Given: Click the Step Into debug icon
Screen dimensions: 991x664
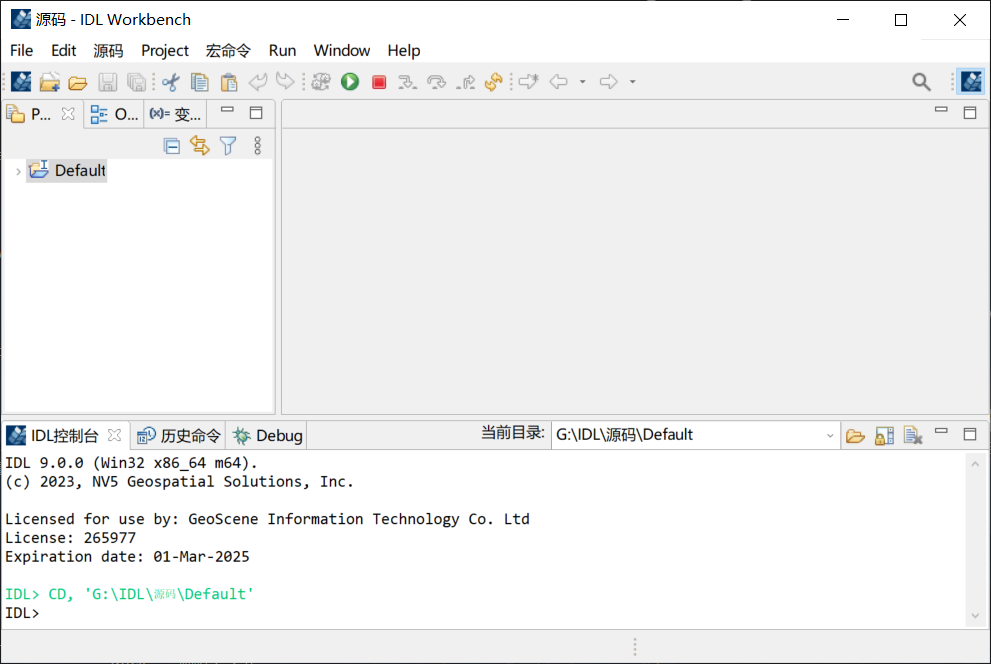Looking at the screenshot, I should point(408,82).
